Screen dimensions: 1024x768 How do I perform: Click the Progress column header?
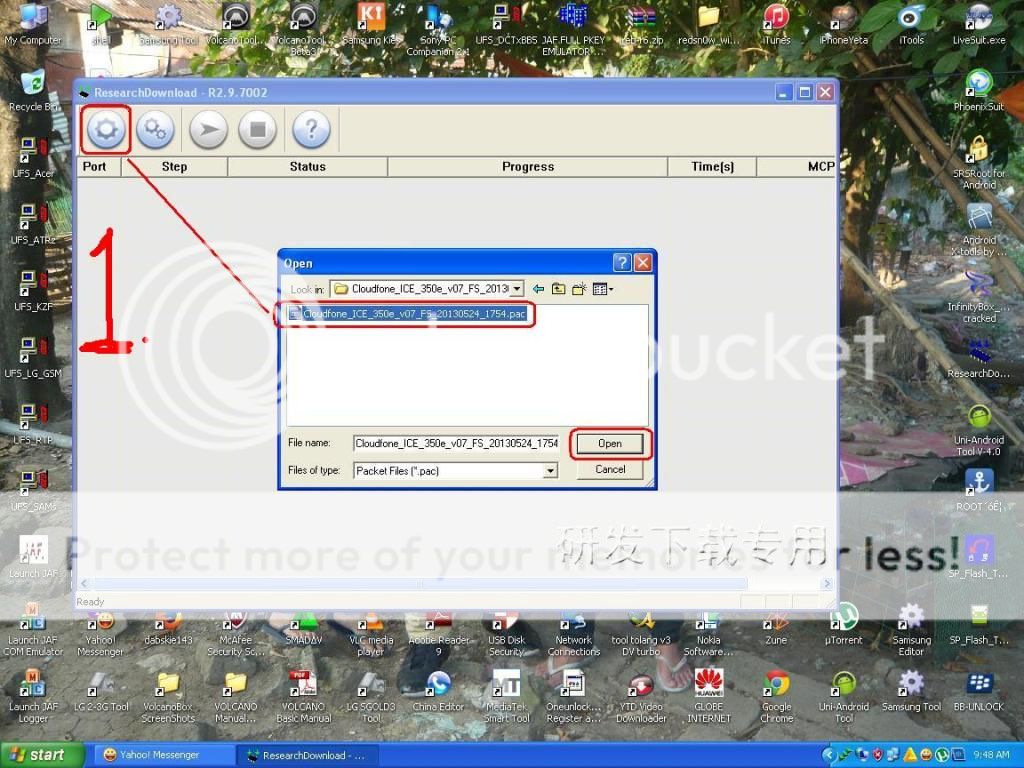pos(527,167)
